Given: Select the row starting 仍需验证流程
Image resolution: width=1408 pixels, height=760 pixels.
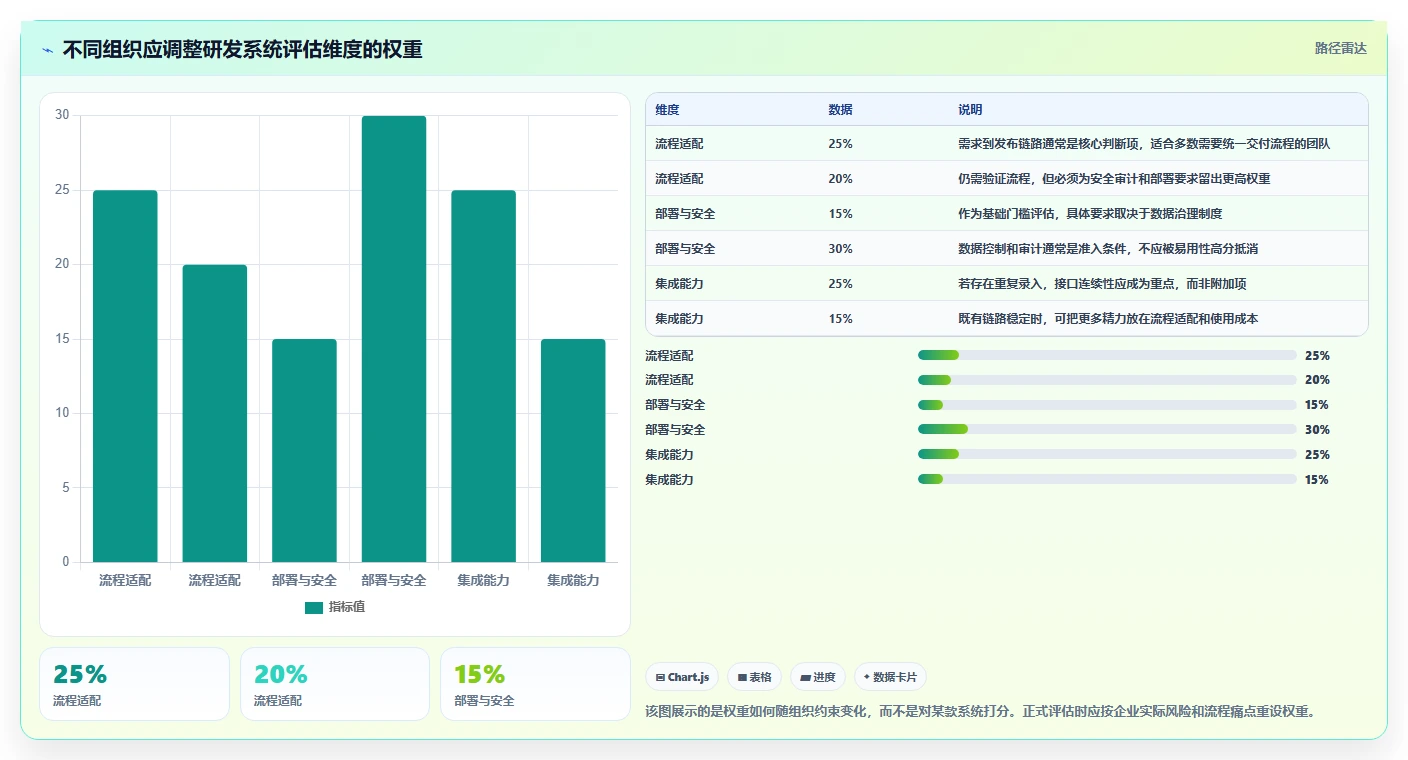Looking at the screenshot, I should (1007, 178).
